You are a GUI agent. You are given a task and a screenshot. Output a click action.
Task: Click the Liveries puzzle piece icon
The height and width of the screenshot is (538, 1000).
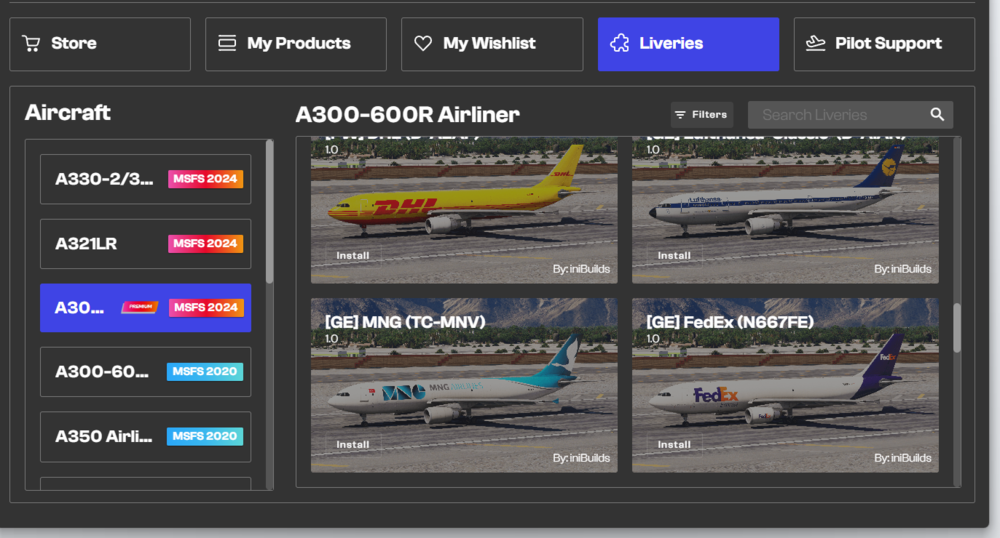tap(620, 44)
